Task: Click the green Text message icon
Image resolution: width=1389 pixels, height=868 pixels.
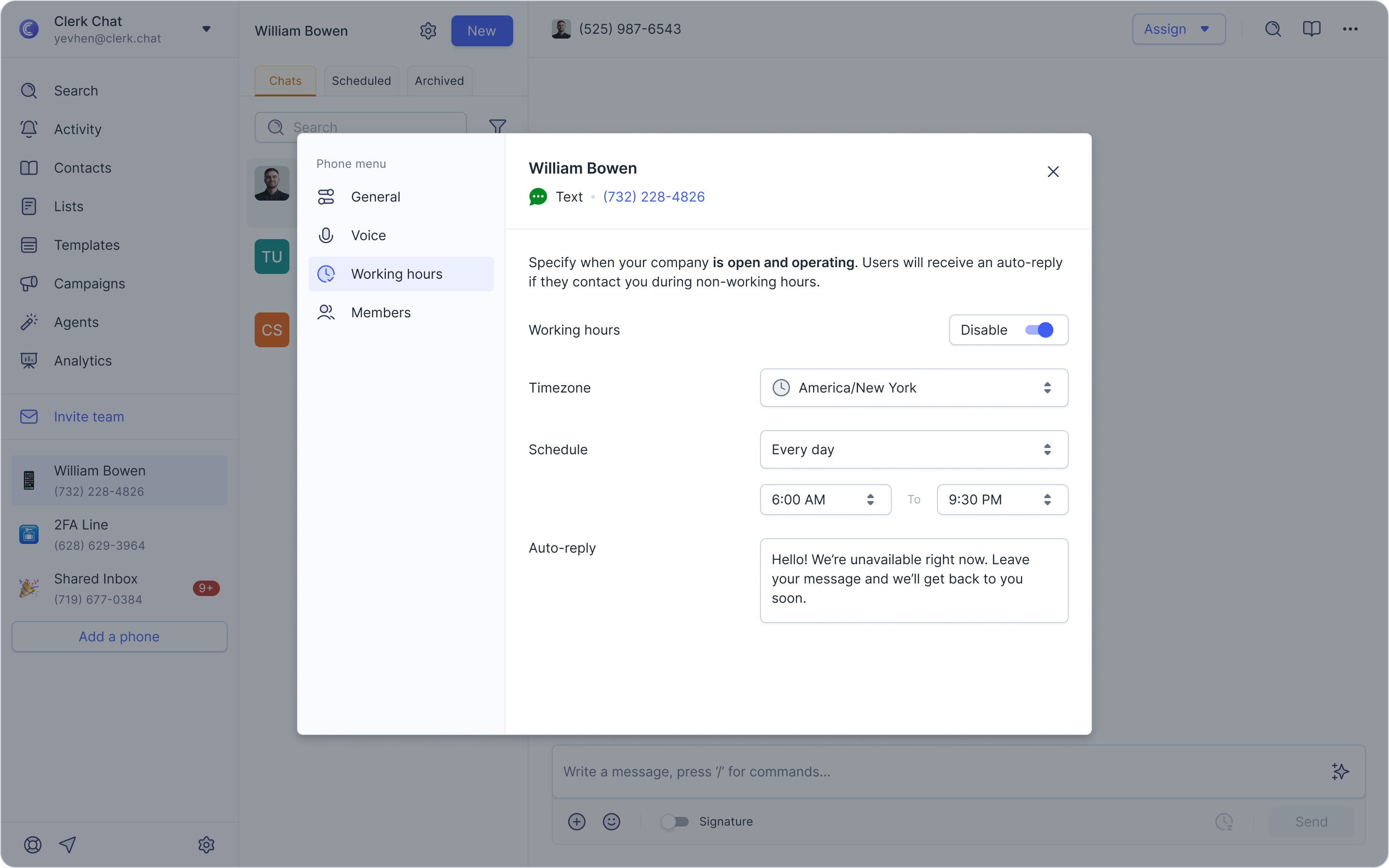Action: coord(538,197)
